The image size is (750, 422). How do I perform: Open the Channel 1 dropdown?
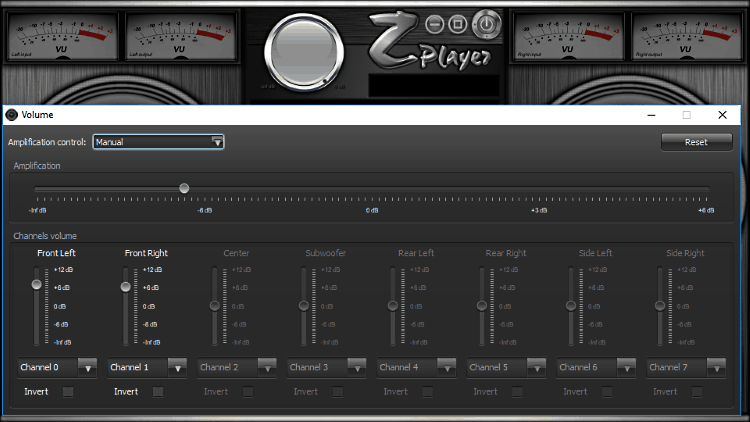click(x=147, y=367)
